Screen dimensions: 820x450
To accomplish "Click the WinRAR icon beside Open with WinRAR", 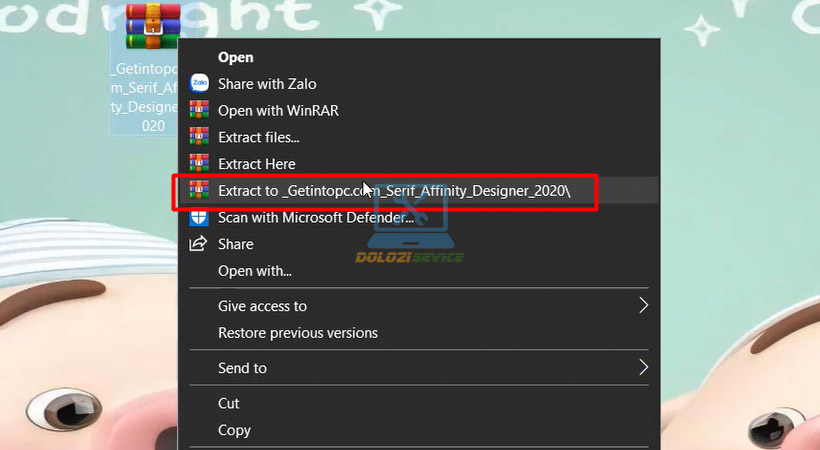I will (198, 111).
